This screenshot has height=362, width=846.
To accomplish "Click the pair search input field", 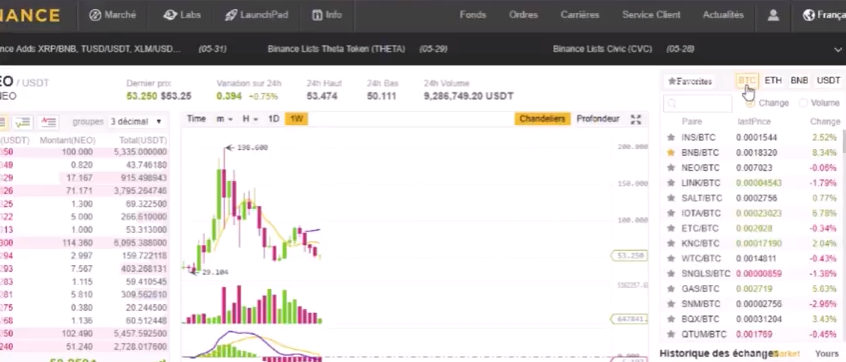I will [x=697, y=103].
